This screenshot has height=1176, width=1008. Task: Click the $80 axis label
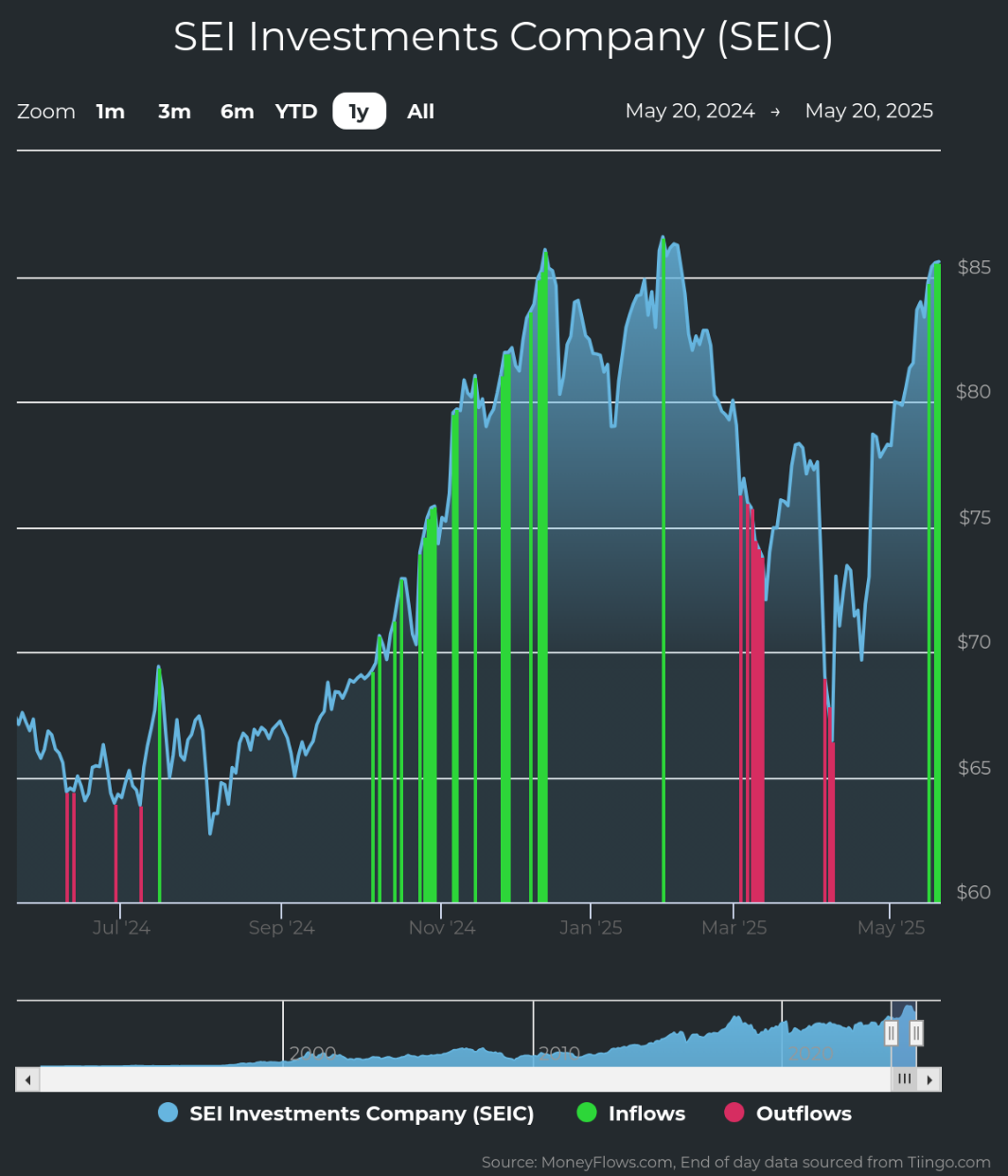click(974, 392)
